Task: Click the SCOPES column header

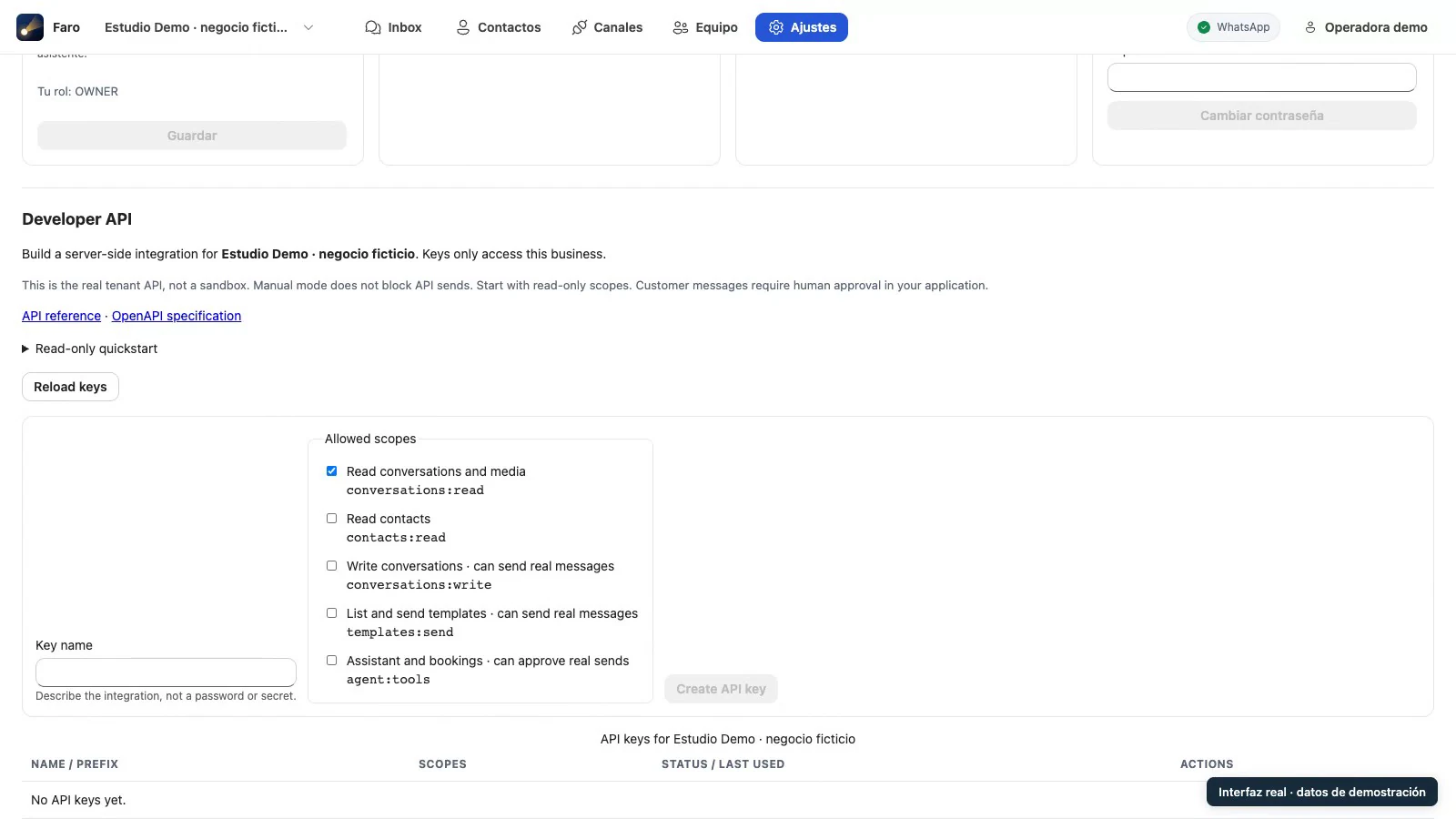Action: 442,764
